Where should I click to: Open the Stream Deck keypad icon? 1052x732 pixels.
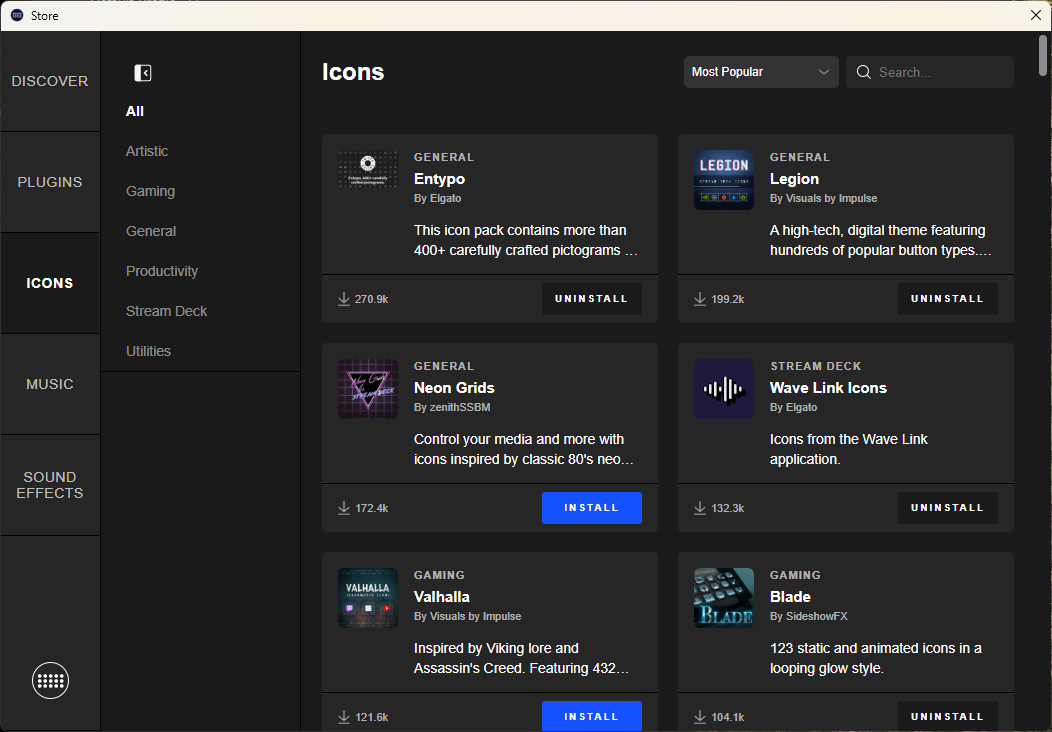point(50,680)
